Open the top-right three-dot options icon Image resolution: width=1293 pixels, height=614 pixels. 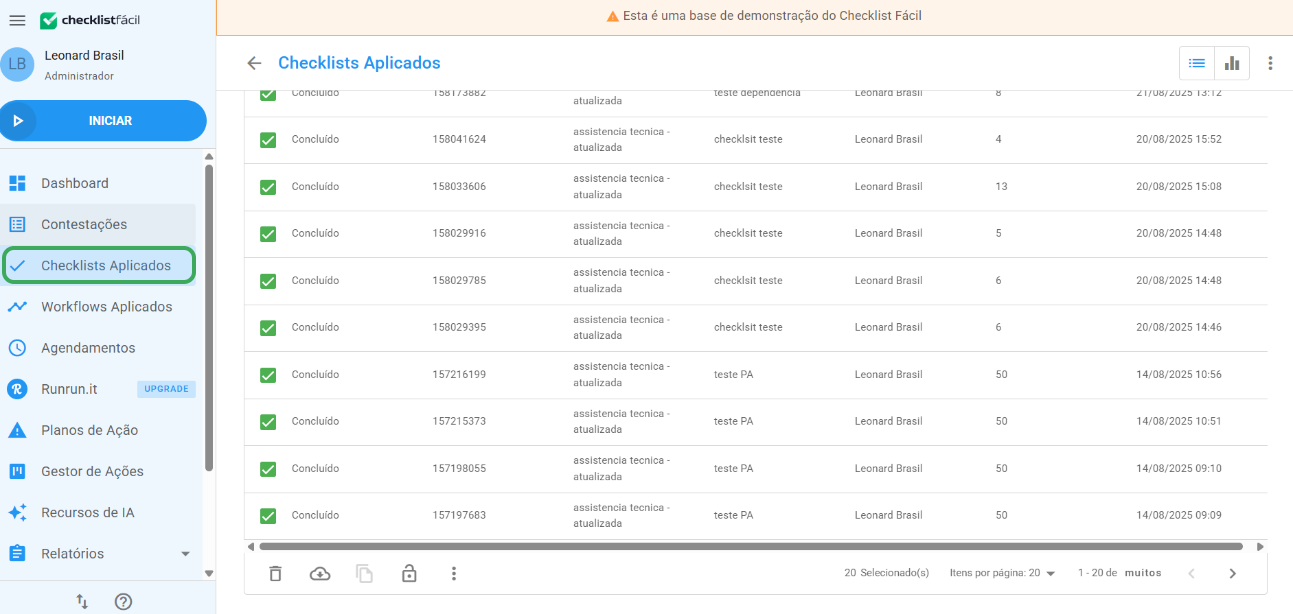click(1270, 62)
